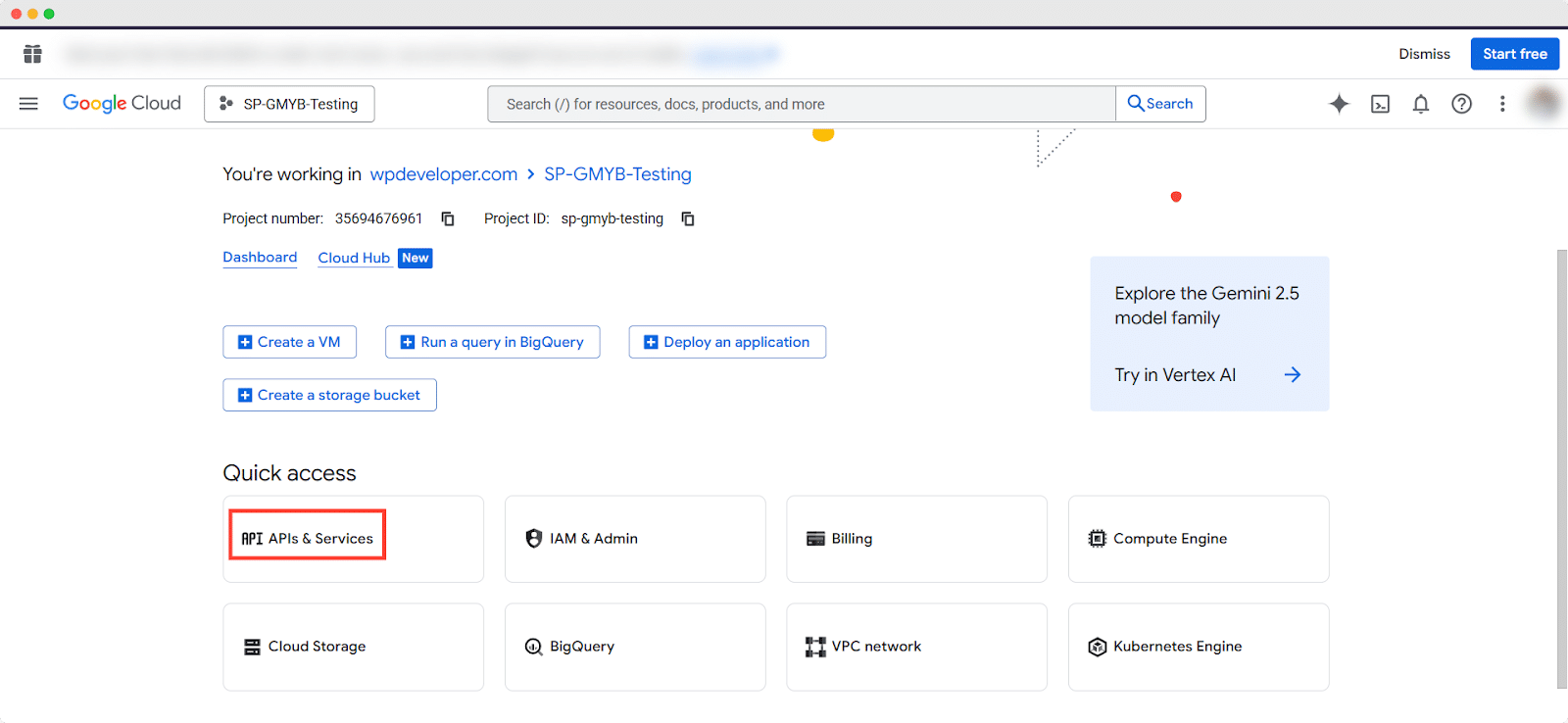
Task: Click the arrow next to Try in Vertex AI
Action: [x=1293, y=374]
